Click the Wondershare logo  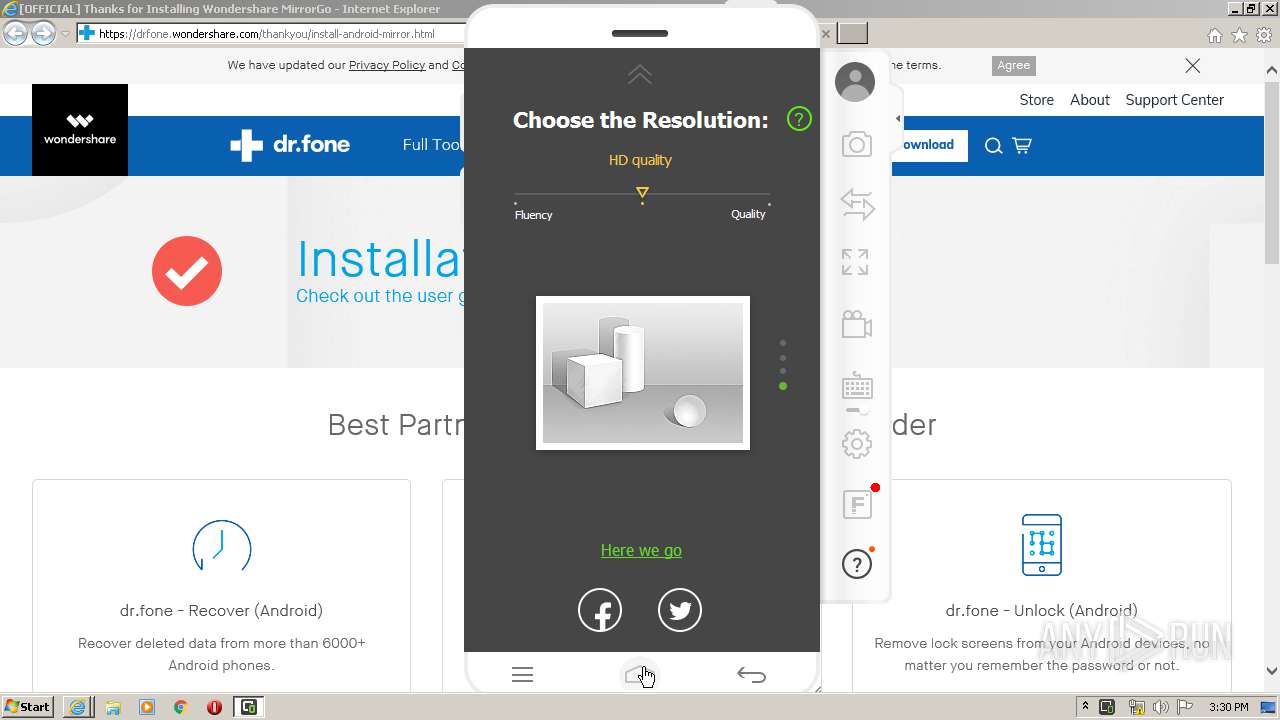(80, 130)
